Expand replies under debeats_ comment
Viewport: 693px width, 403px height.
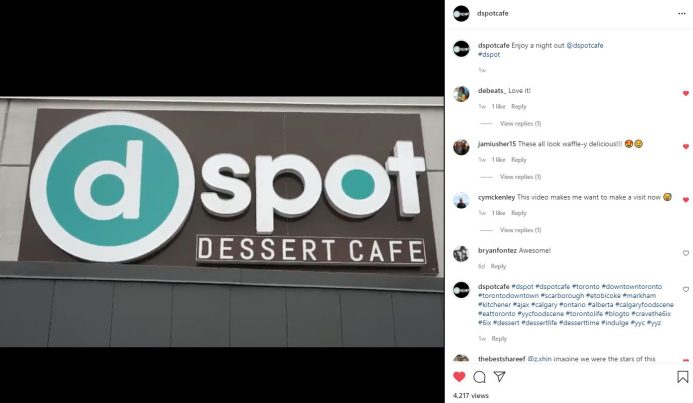[520, 124]
